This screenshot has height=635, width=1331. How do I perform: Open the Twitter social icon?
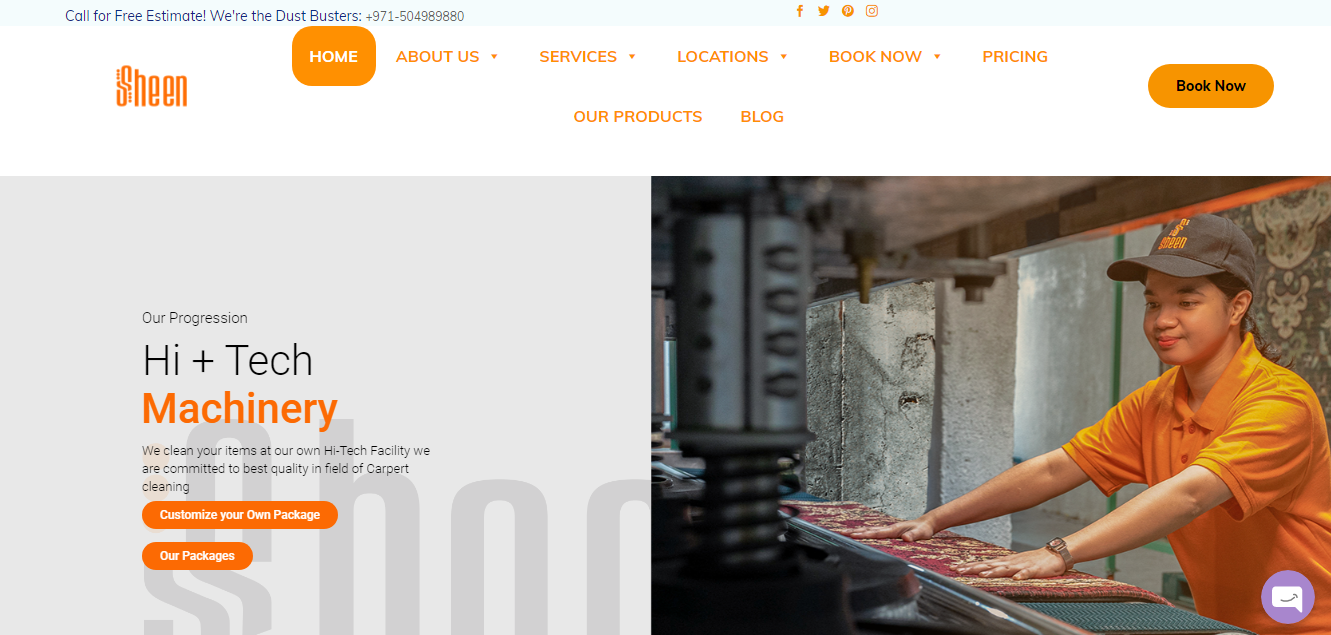point(824,11)
